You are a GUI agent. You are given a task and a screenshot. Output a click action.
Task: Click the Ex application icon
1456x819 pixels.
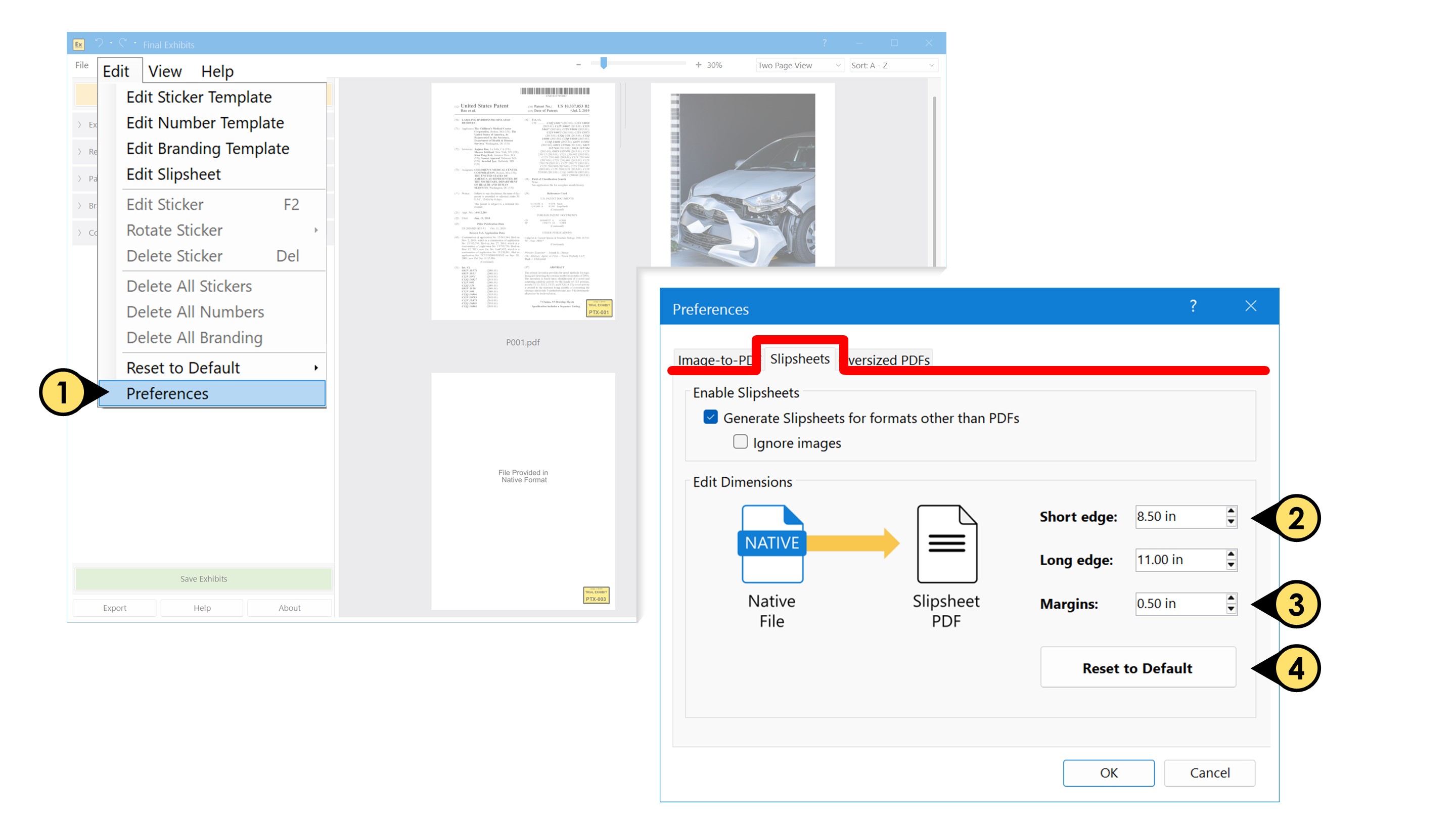[x=78, y=44]
